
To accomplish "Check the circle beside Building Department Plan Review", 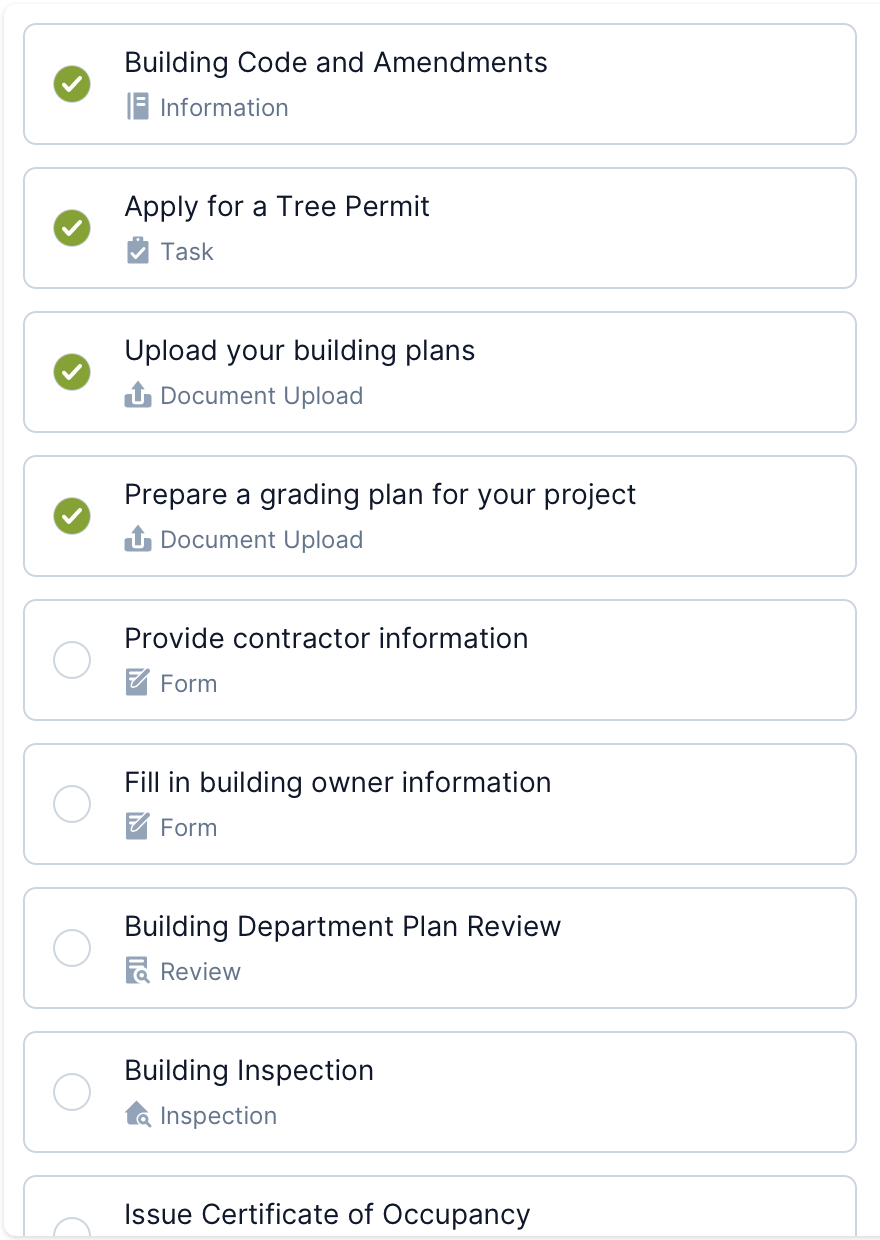I will (x=72, y=948).
